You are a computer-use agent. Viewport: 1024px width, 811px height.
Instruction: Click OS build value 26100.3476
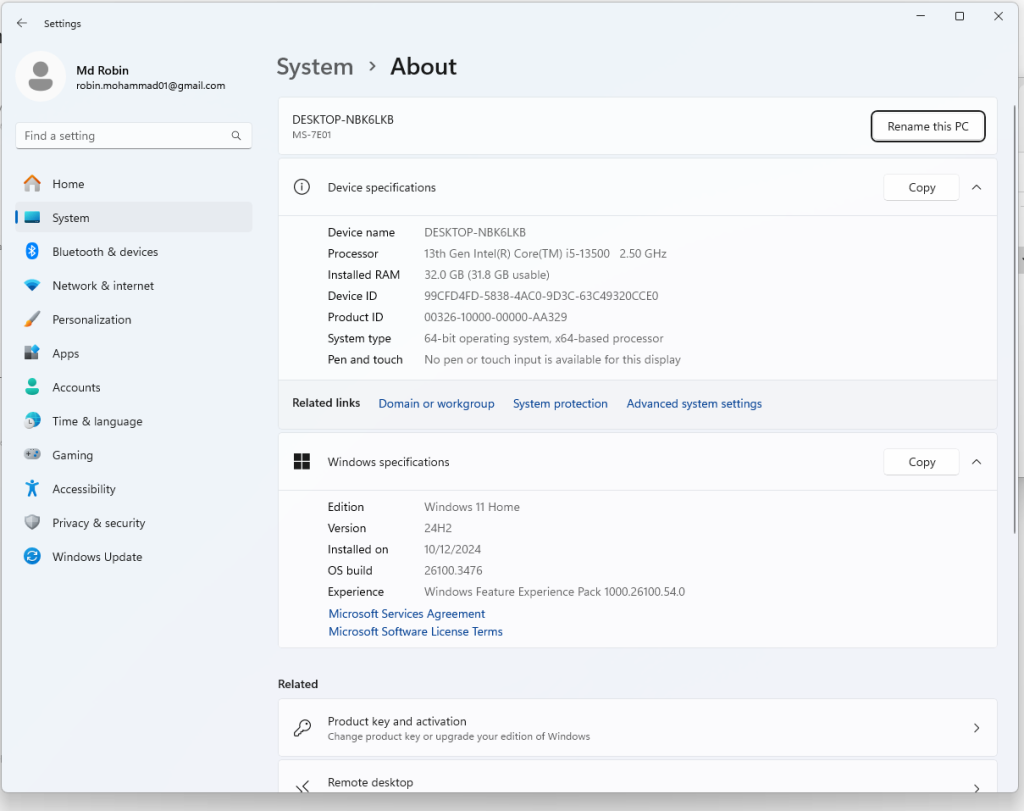[x=453, y=571]
